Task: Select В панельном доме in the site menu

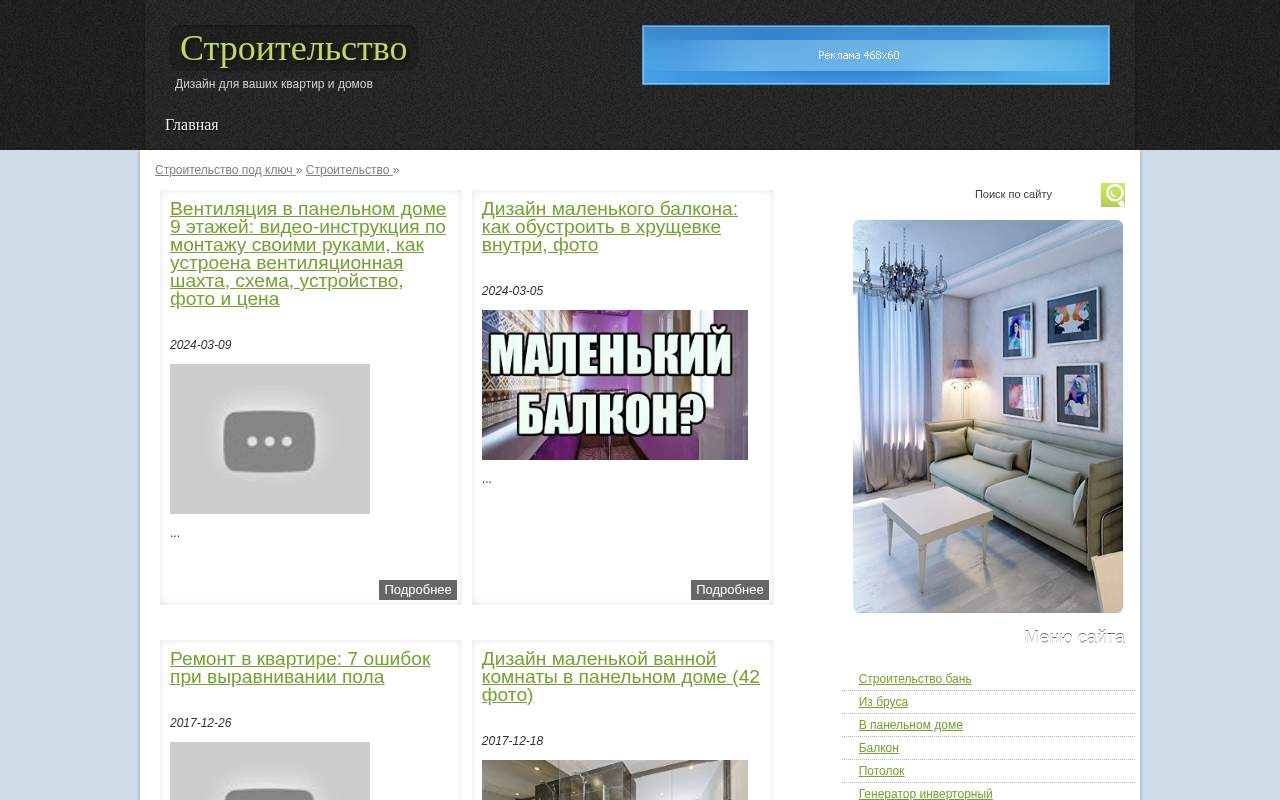Action: [911, 725]
